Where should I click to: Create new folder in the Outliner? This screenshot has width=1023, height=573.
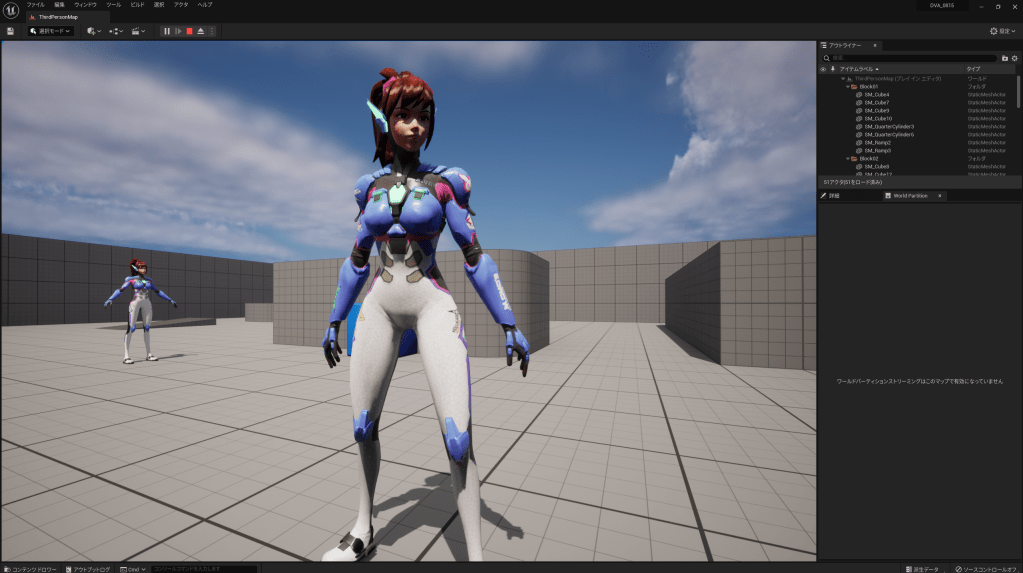pyautogui.click(x=1005, y=58)
